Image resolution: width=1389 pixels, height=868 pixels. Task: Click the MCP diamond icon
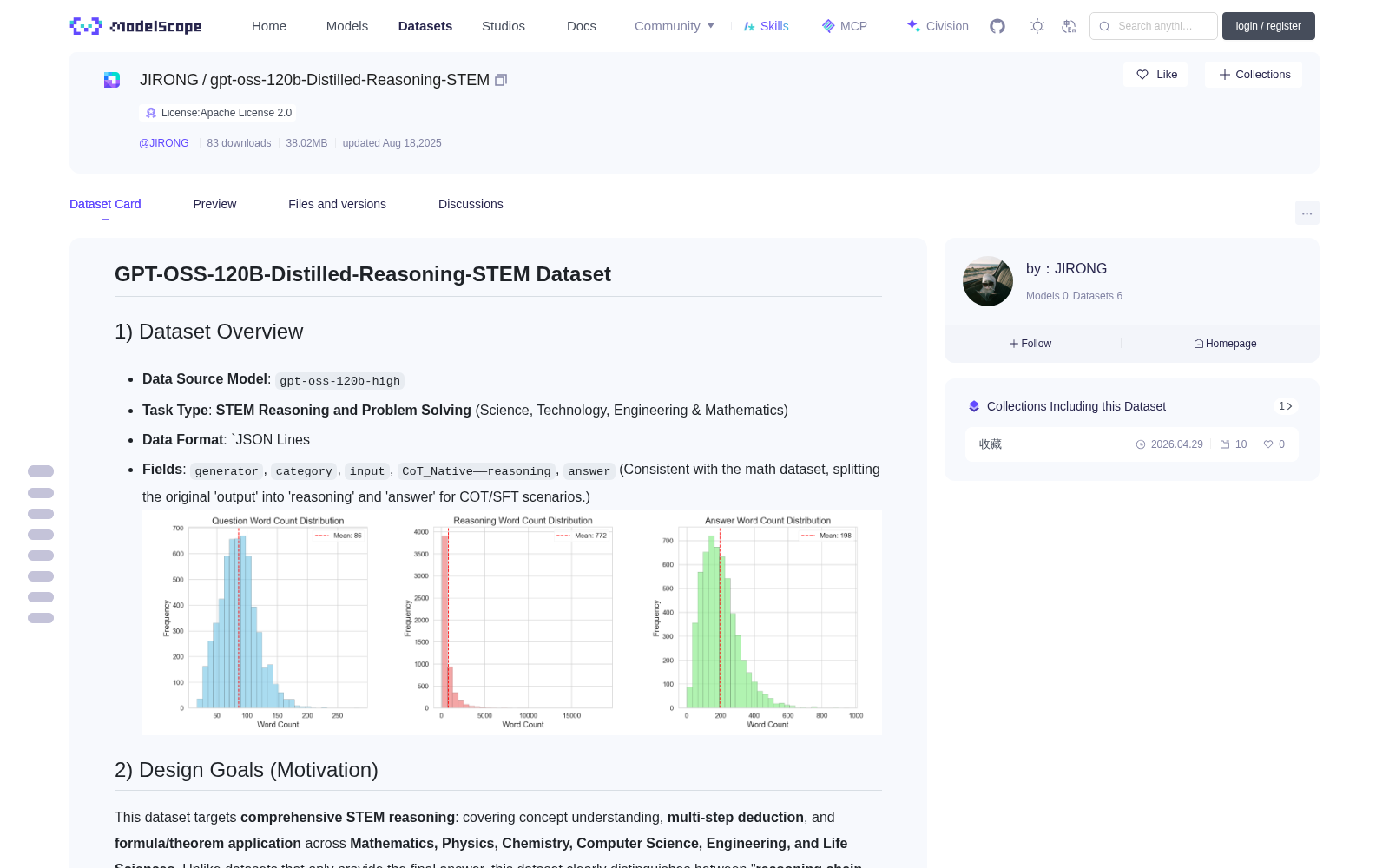click(828, 26)
